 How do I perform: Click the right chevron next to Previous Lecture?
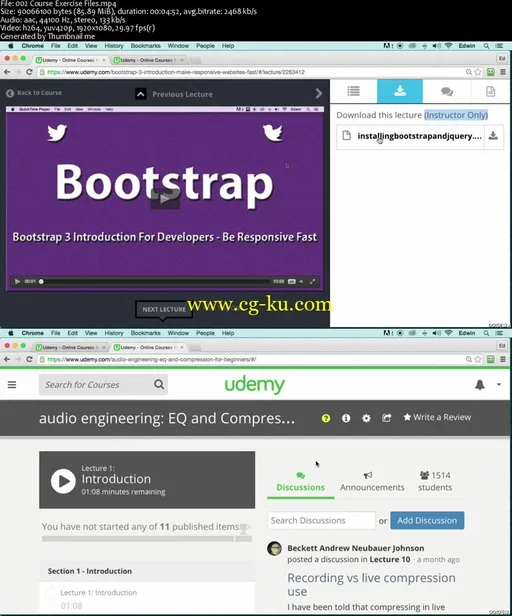click(319, 93)
